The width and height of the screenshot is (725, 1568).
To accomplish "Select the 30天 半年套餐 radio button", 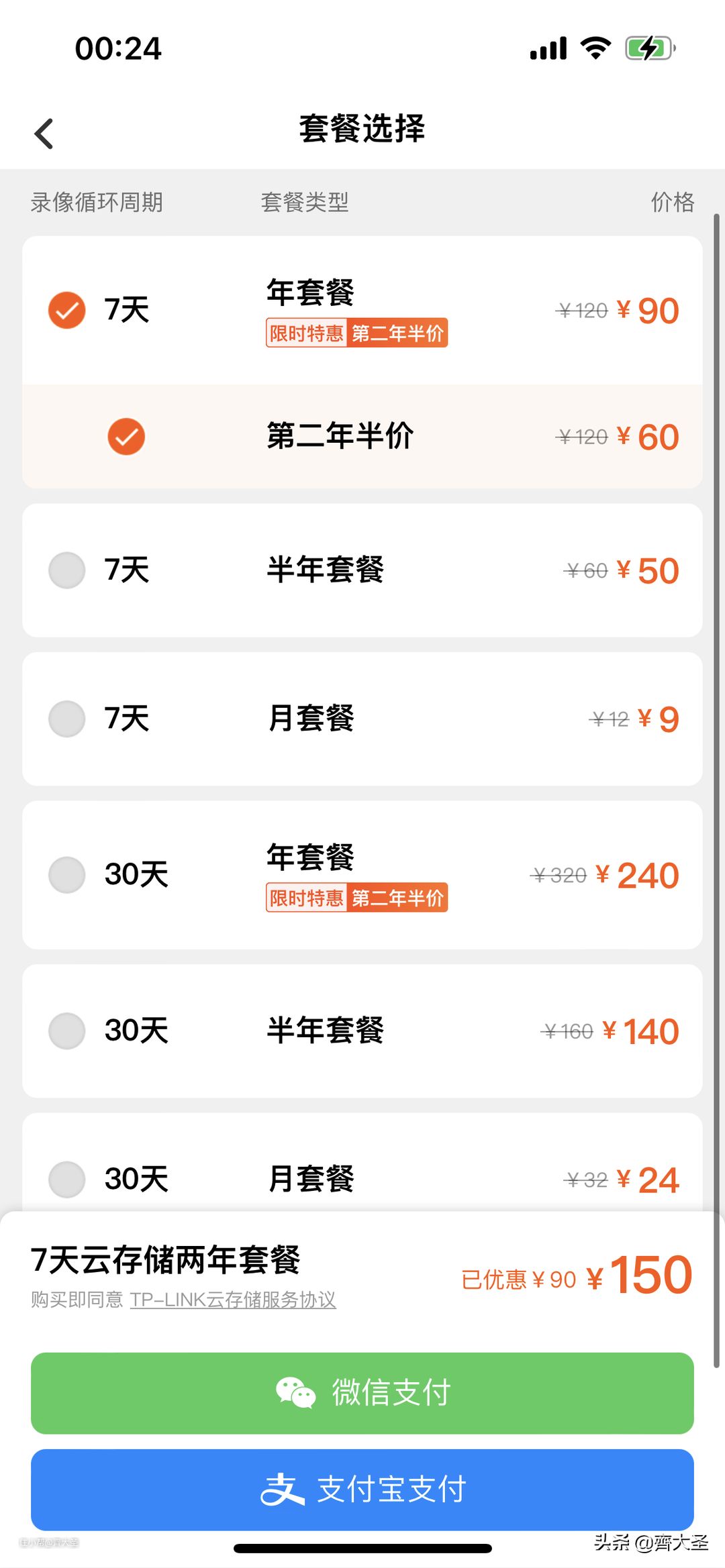I will click(67, 1031).
